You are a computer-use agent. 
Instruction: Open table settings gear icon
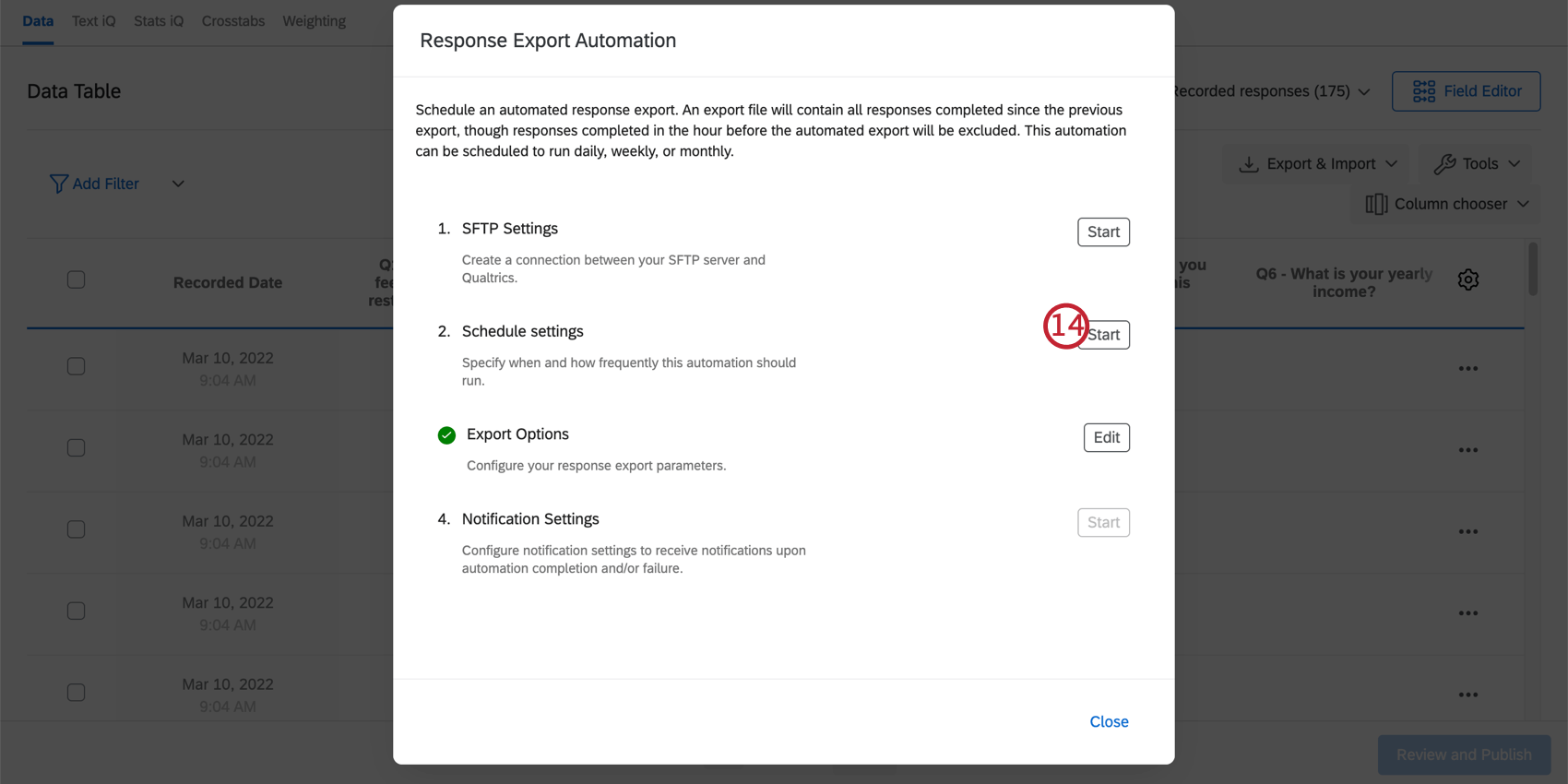tap(1468, 279)
